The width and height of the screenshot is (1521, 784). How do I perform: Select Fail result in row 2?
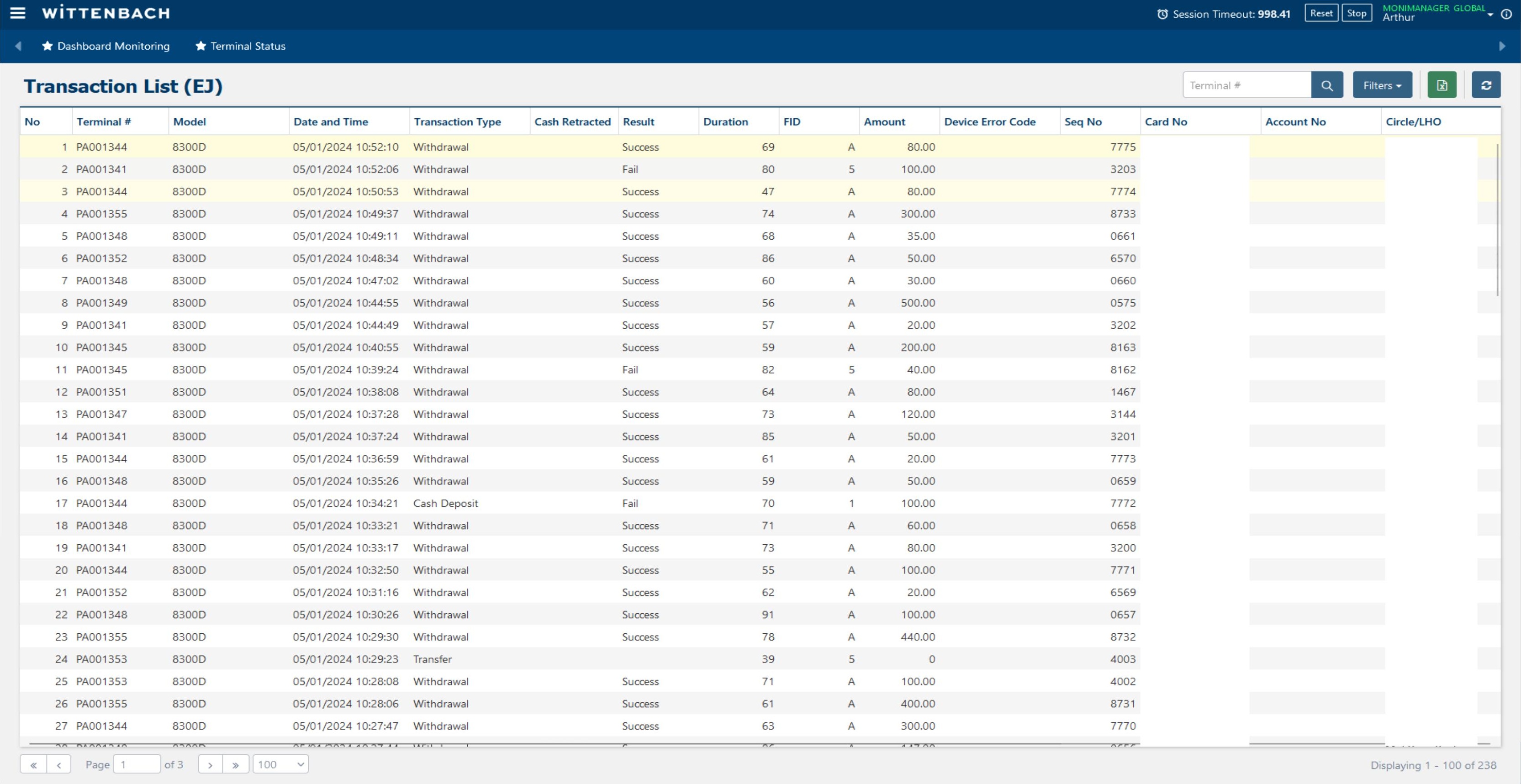630,169
